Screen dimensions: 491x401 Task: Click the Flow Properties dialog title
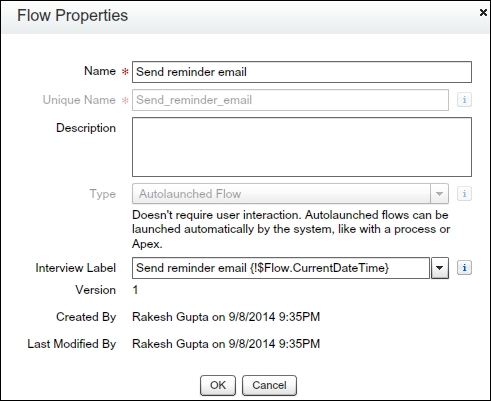[72, 16]
